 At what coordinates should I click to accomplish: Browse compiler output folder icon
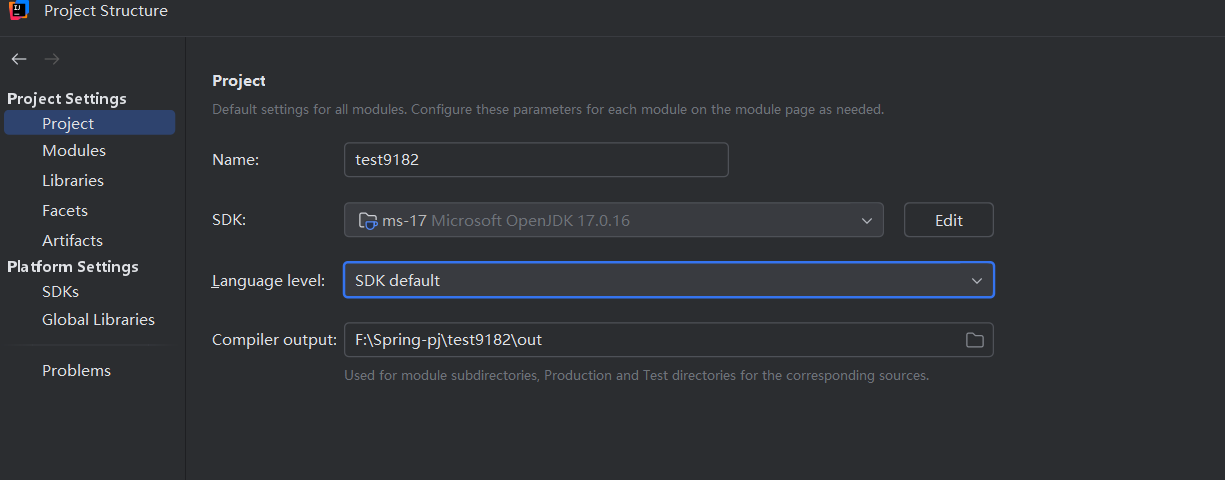[x=974, y=340]
